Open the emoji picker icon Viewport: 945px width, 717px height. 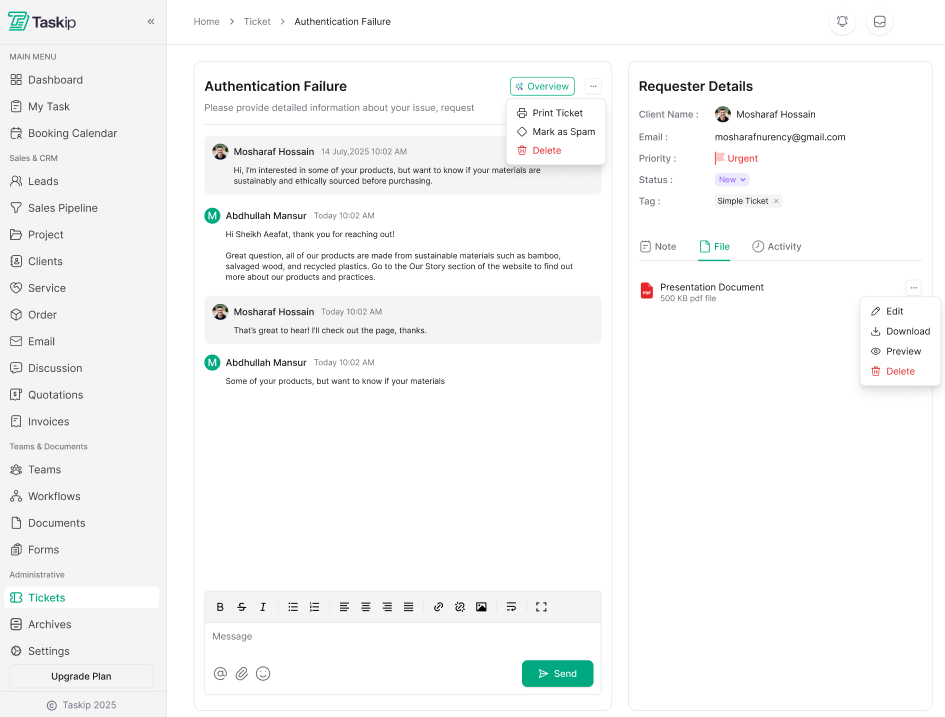[263, 674]
